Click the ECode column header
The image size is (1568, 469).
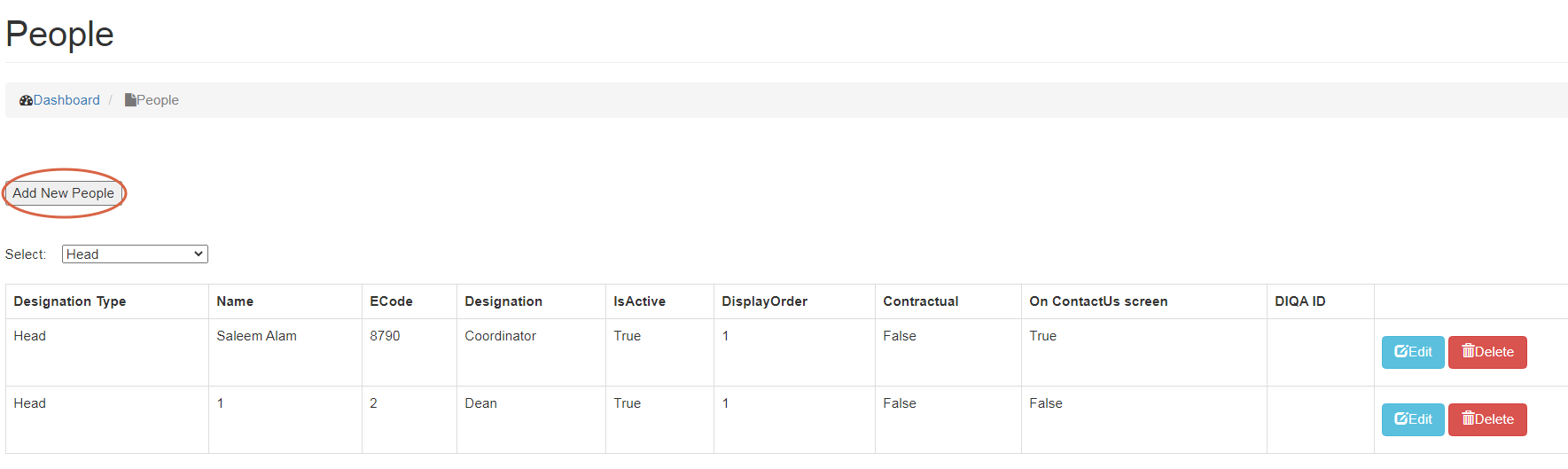click(391, 301)
